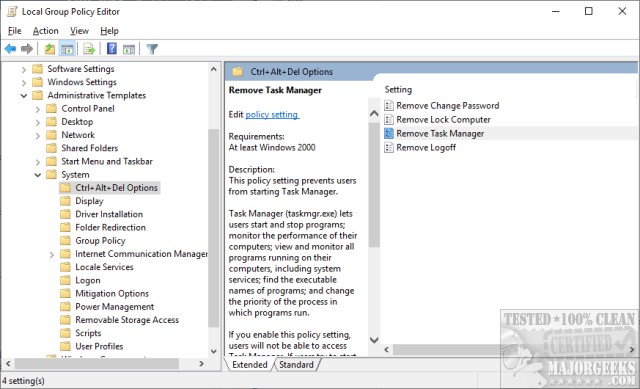Click description pane scroll down arrow
Viewport: 640px width, 389px height.
click(374, 340)
